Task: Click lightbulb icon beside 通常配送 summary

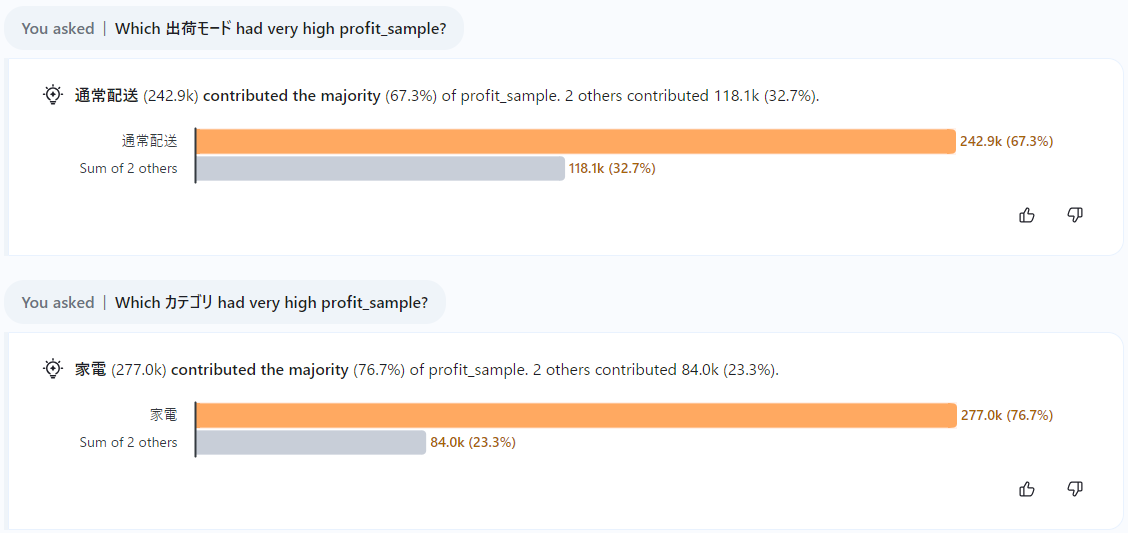Action: point(53,96)
